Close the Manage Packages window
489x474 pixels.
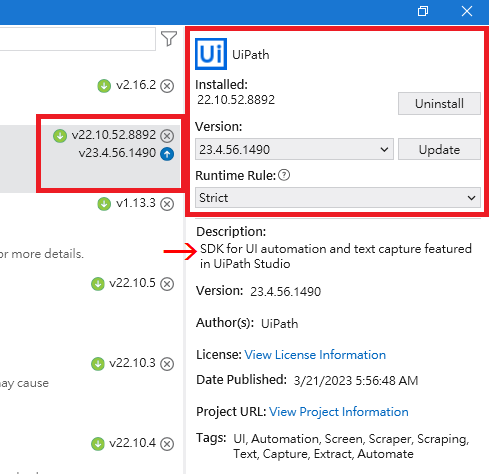tap(467, 11)
